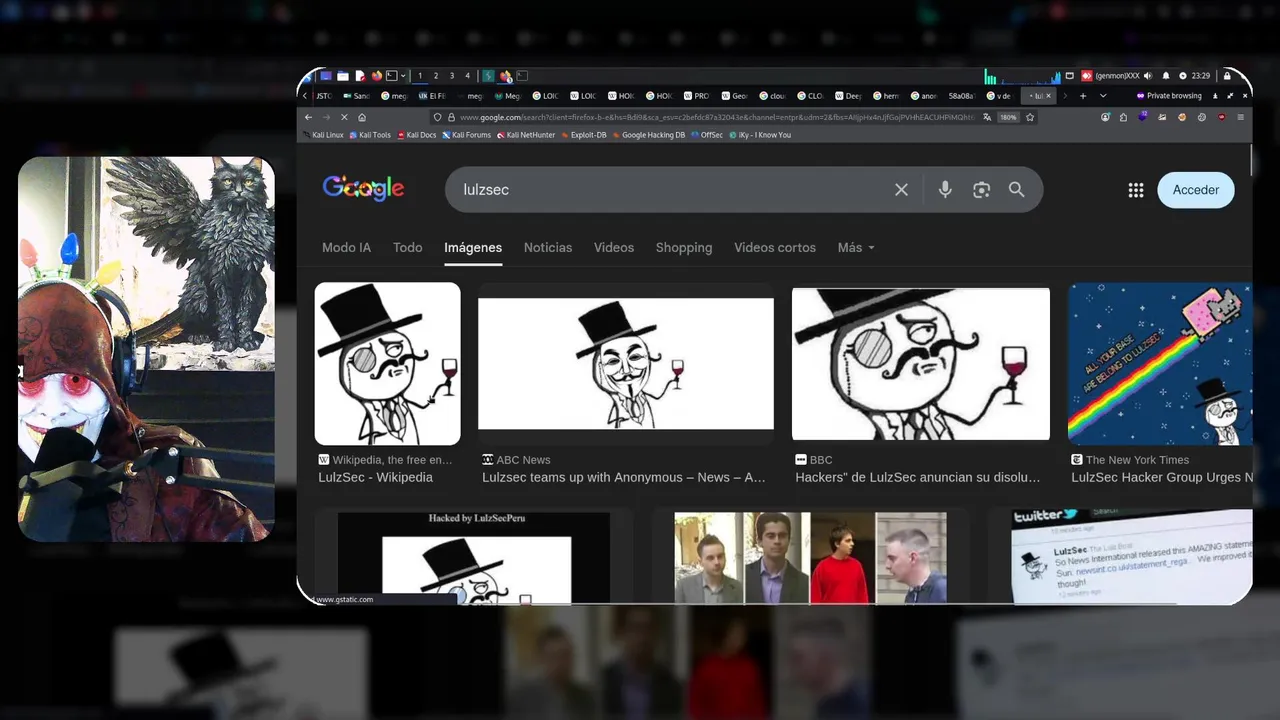Switch to the PRO Wikipedia tab
The width and height of the screenshot is (1280, 720).
click(697, 96)
